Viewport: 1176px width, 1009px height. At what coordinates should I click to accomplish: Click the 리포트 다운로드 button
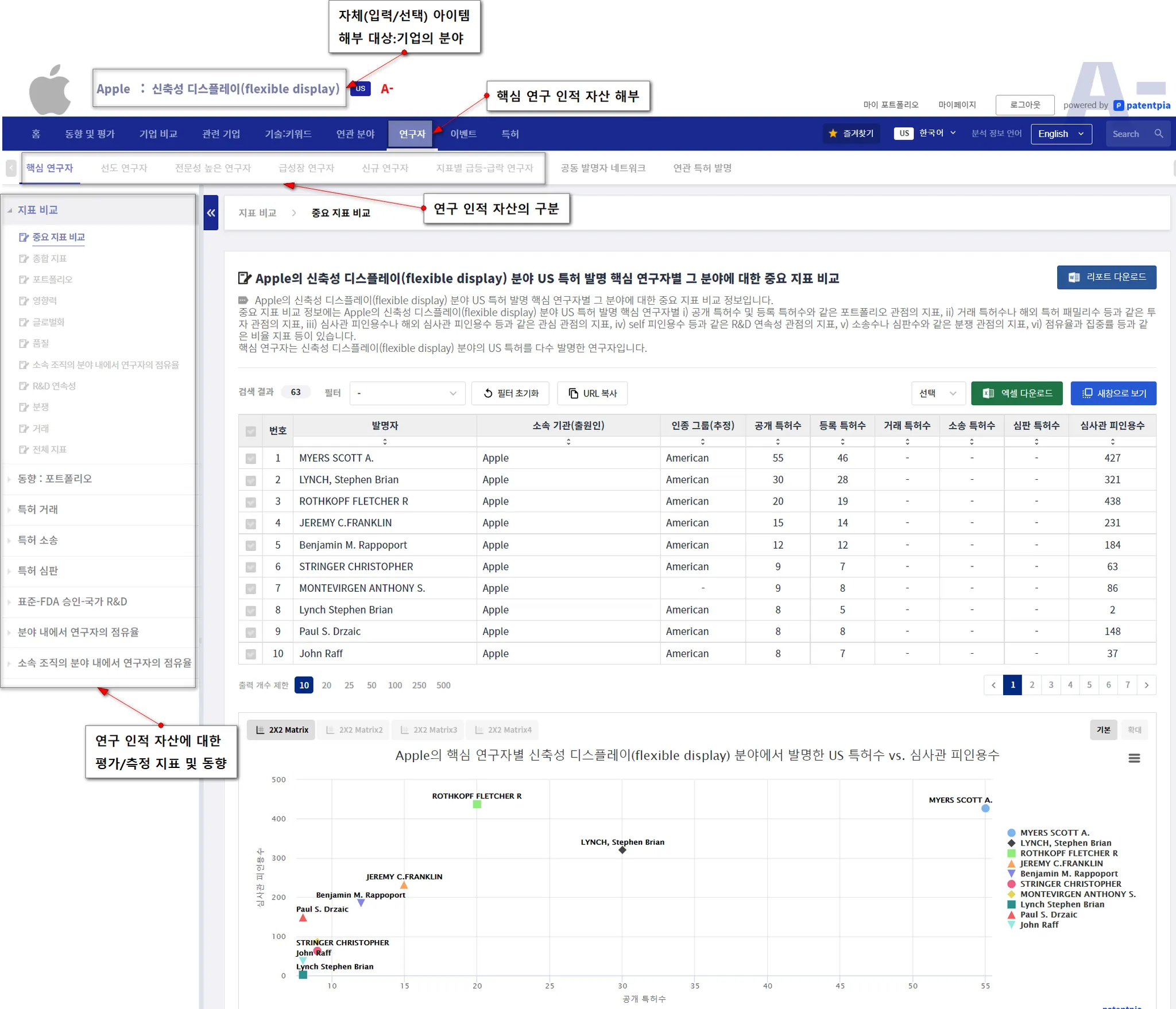1106,277
